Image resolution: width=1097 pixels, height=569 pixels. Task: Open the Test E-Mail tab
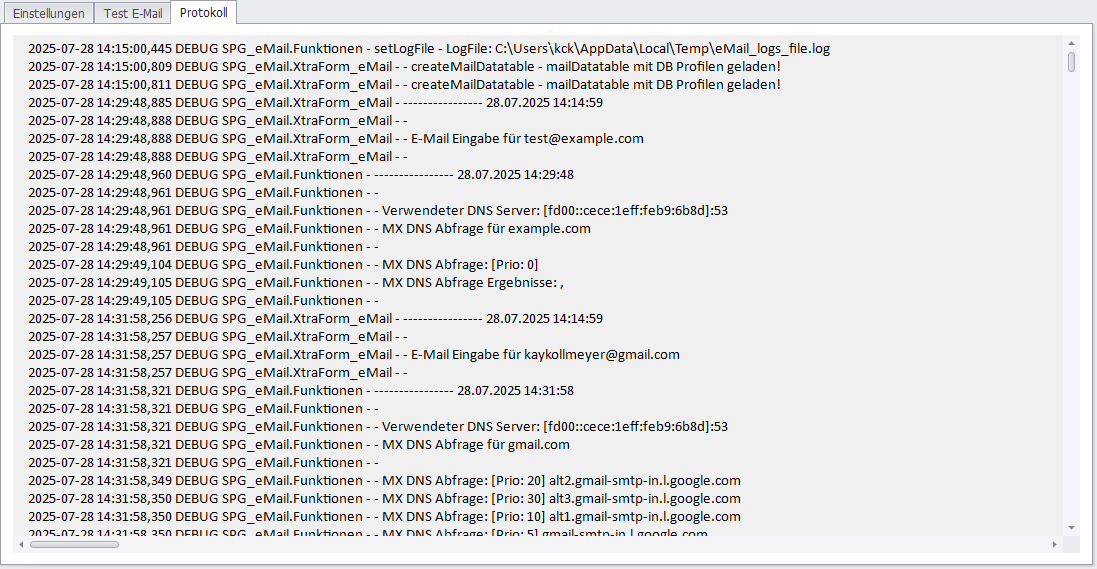132,13
